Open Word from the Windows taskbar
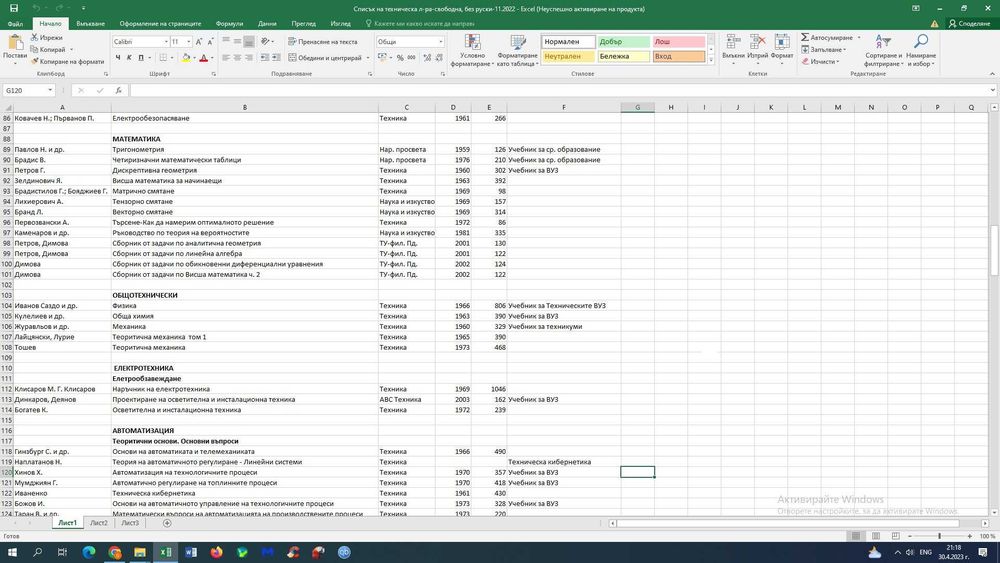This screenshot has height=563, width=1000. click(191, 552)
